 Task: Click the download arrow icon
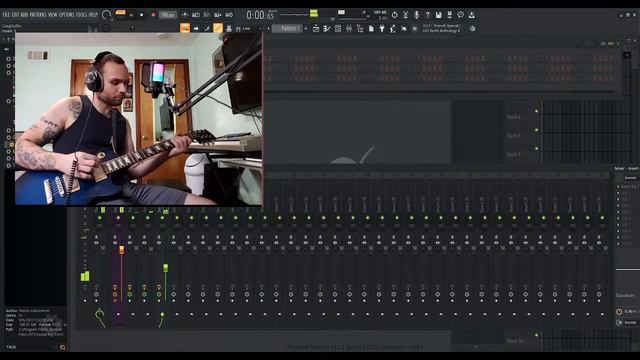(x=471, y=15)
